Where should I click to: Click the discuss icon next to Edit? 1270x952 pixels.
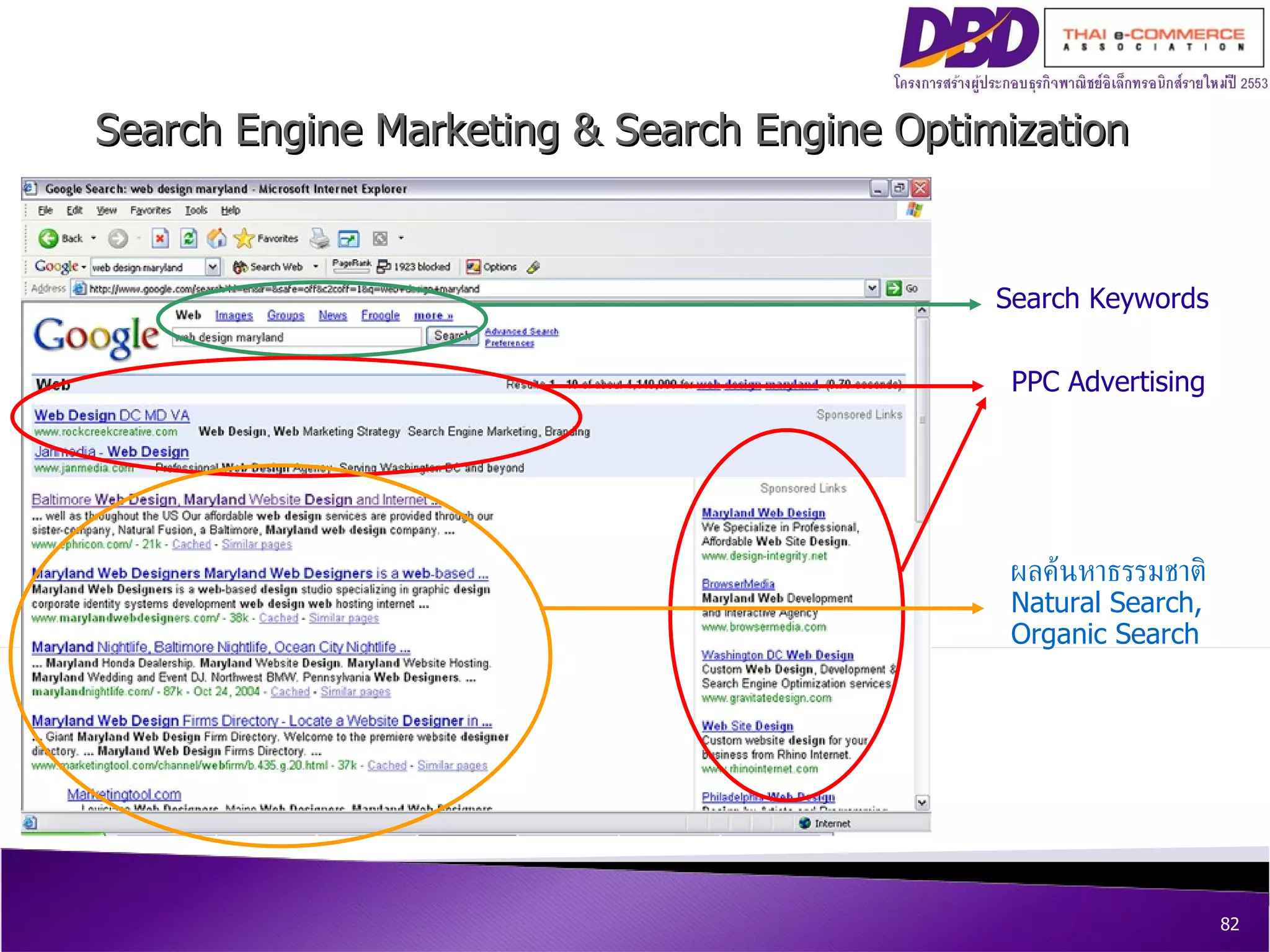coord(380,239)
